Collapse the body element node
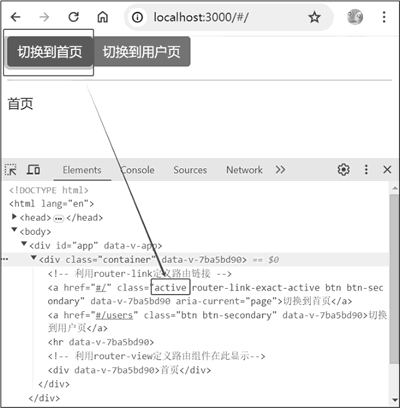 pyautogui.click(x=14, y=230)
